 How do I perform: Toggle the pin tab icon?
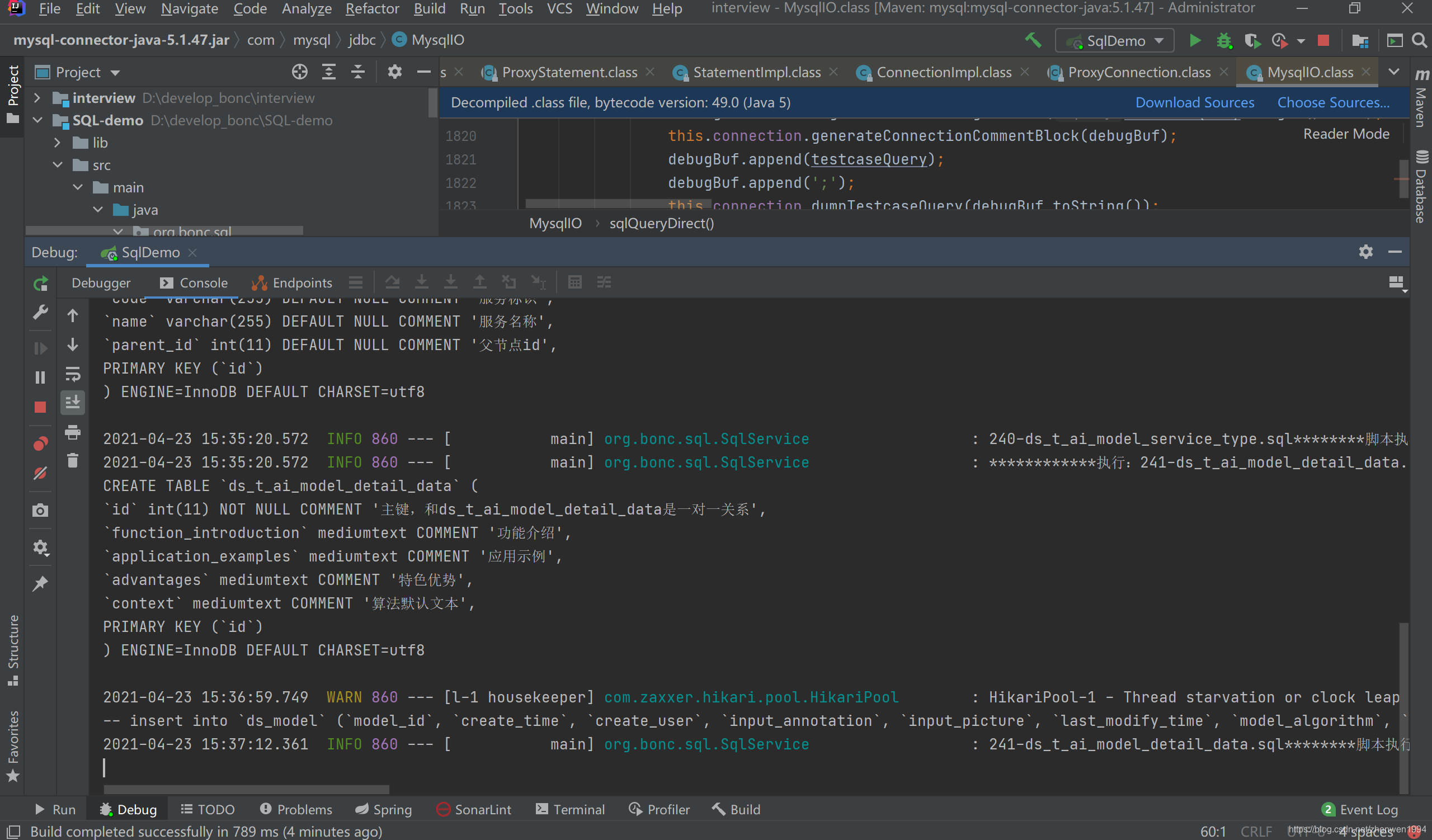click(x=40, y=583)
